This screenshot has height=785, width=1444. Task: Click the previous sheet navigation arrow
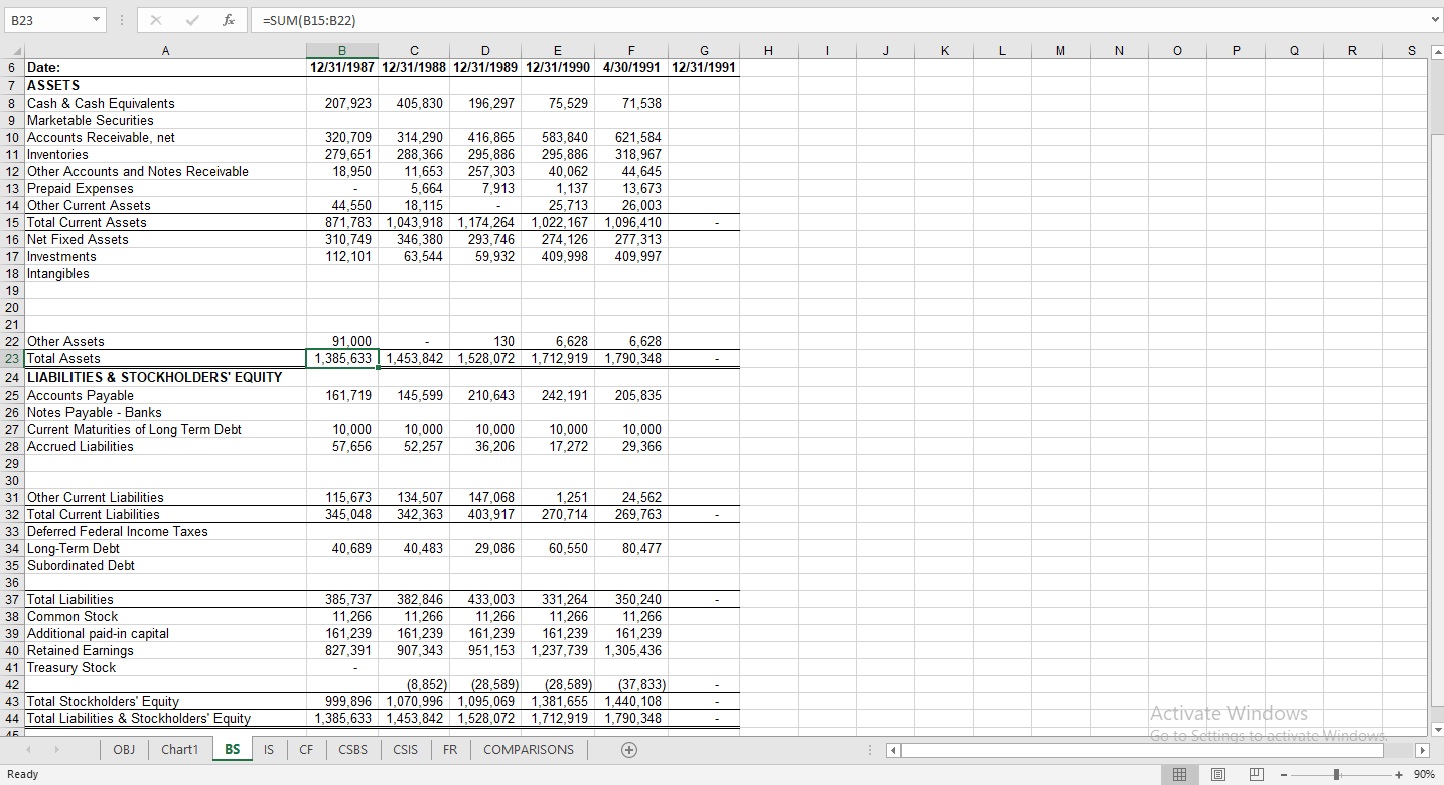click(27, 749)
